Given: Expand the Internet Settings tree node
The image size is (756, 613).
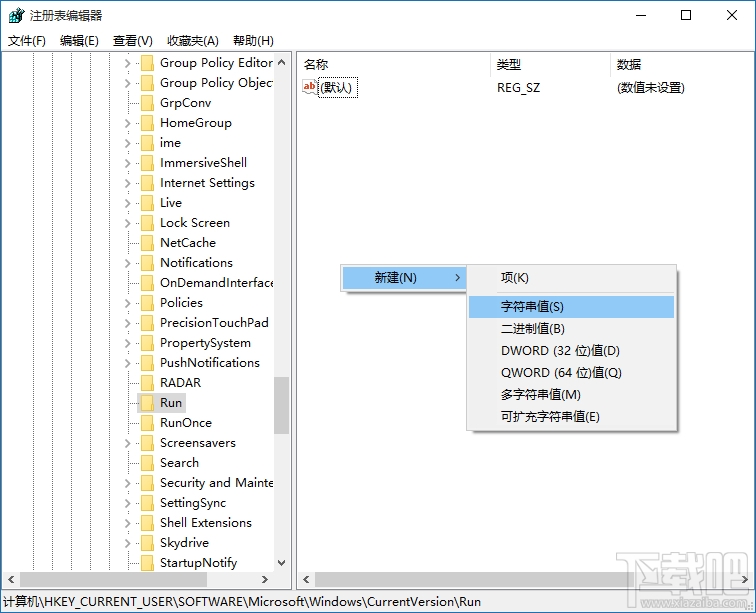Looking at the screenshot, I should click(x=128, y=183).
